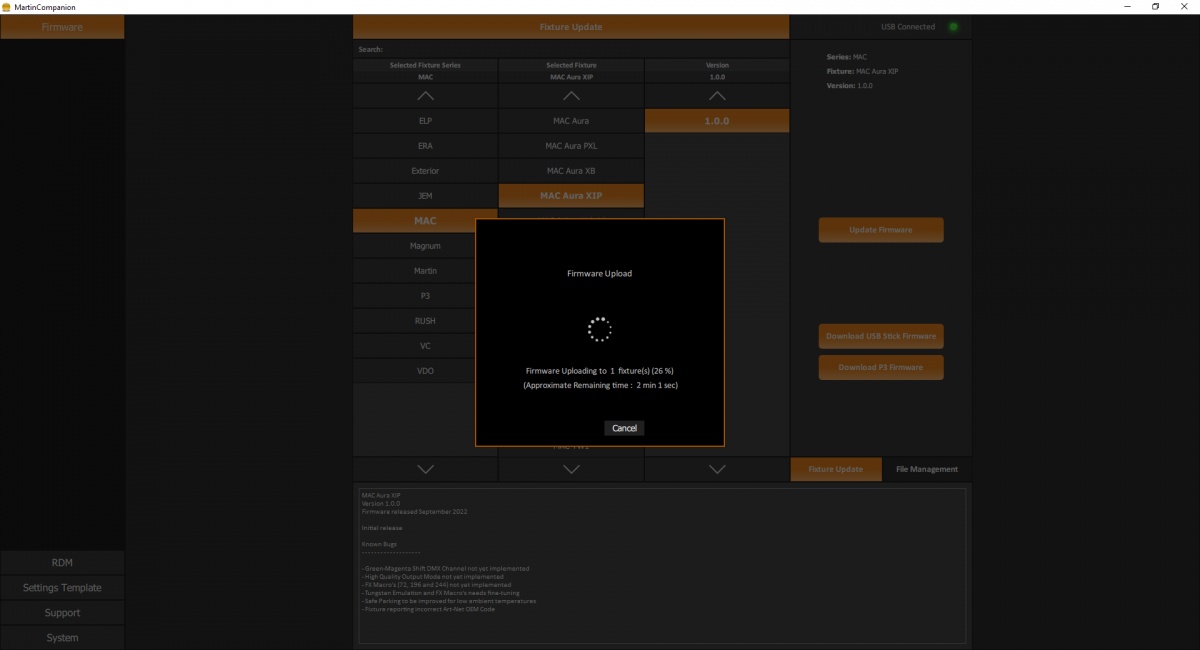Click the up chevron above the version list
The image size is (1200, 650).
pyautogui.click(x=717, y=96)
